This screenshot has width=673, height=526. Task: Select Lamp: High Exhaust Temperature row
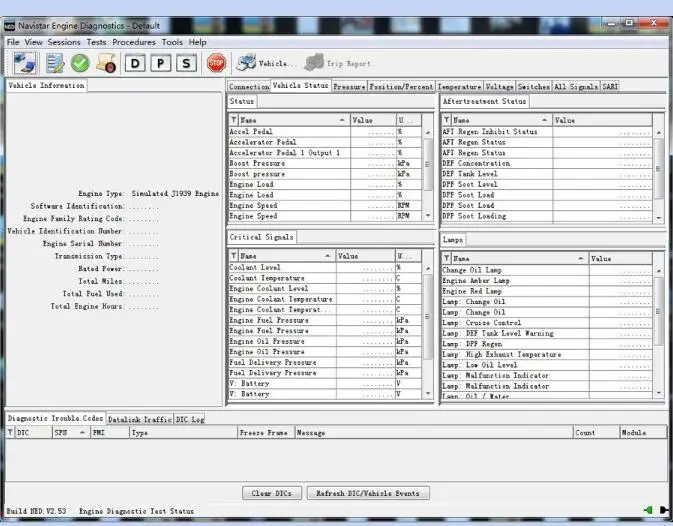click(x=546, y=354)
